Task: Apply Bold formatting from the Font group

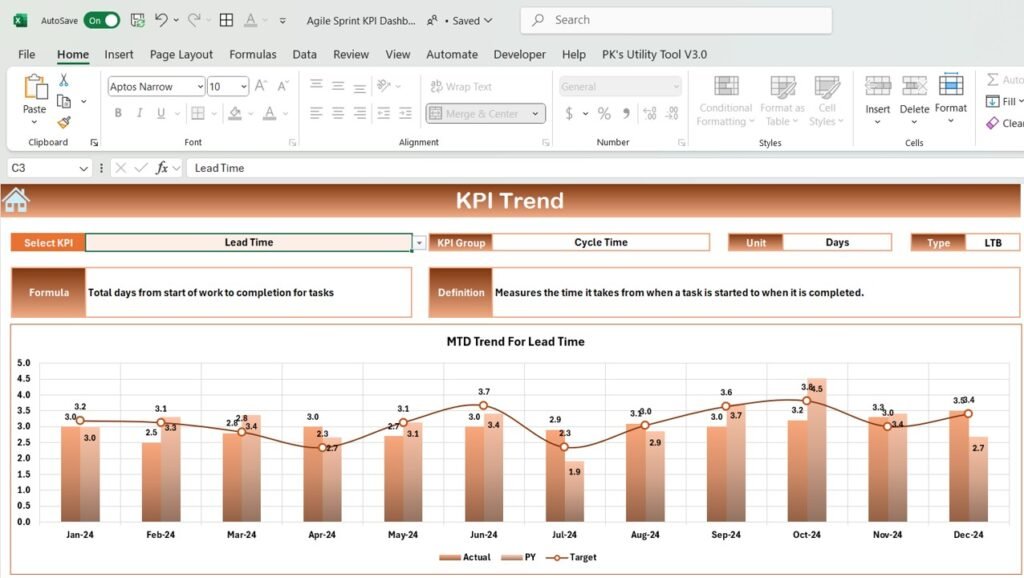Action: point(118,113)
